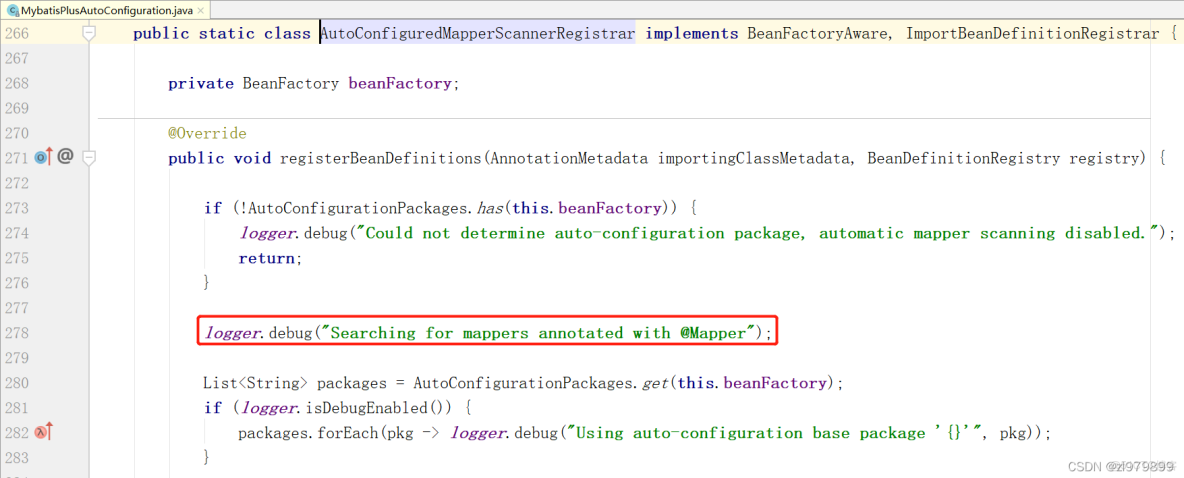Click the AutoConfiguredMapperScannerRegistrar class name
This screenshot has width=1184, height=478.
[479, 34]
